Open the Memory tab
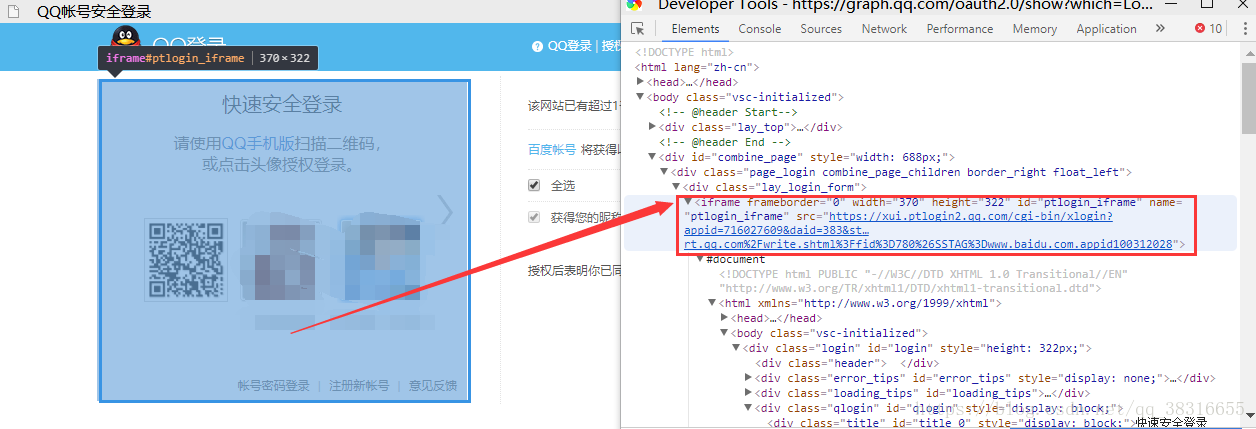This screenshot has width=1256, height=429. coord(1034,29)
